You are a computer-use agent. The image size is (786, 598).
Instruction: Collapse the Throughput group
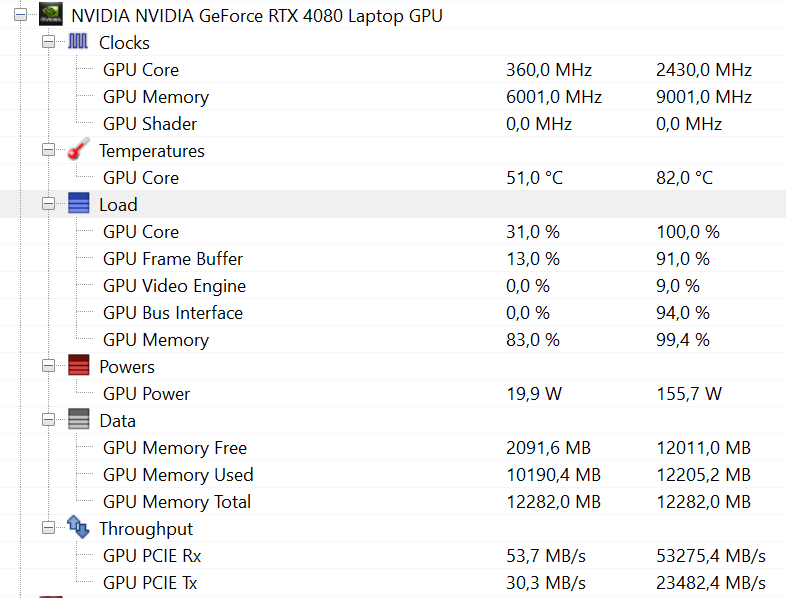[x=49, y=528]
